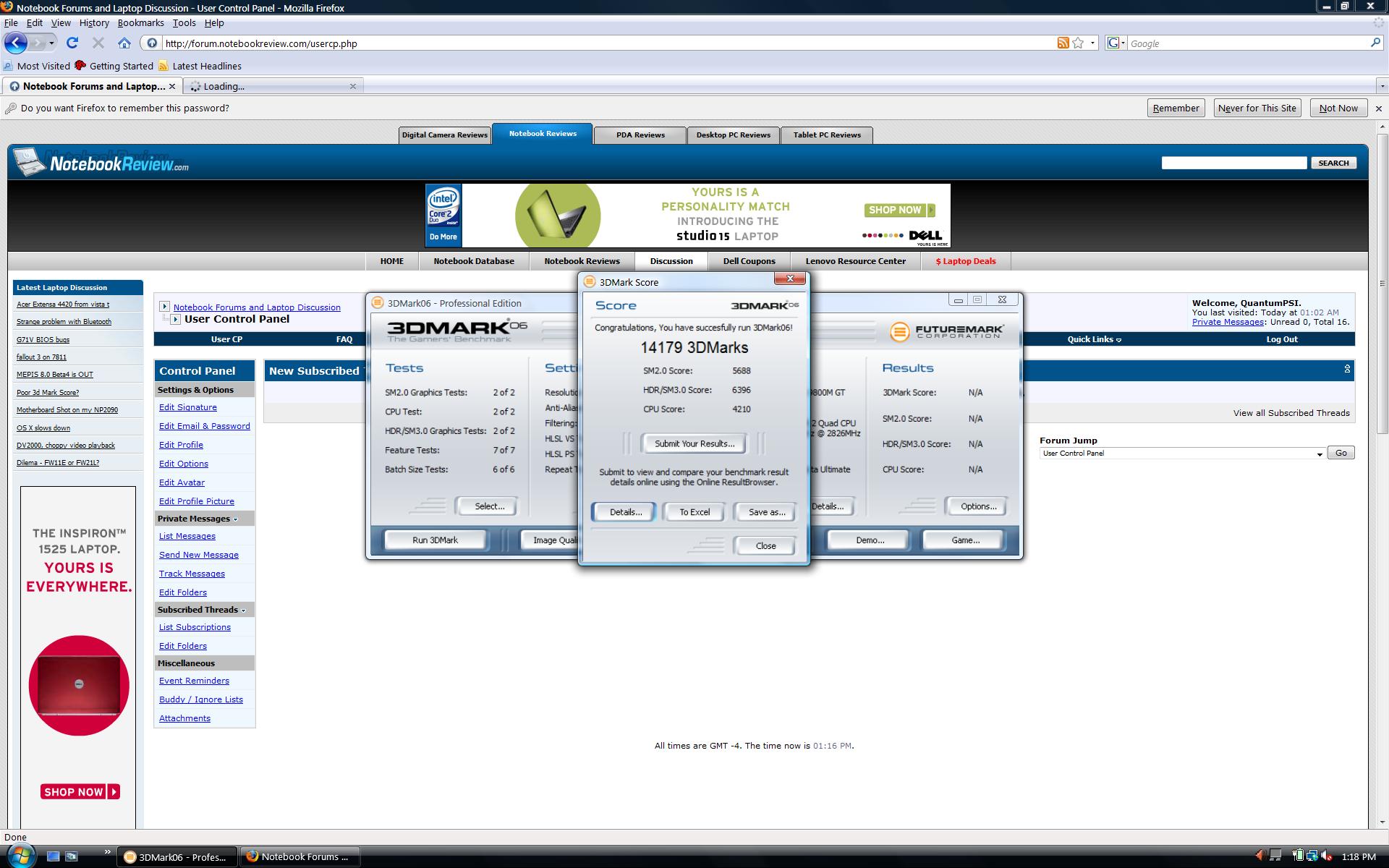Click the Latest Headlines feed bookmark
Screen dimensions: 1389x868
point(200,66)
